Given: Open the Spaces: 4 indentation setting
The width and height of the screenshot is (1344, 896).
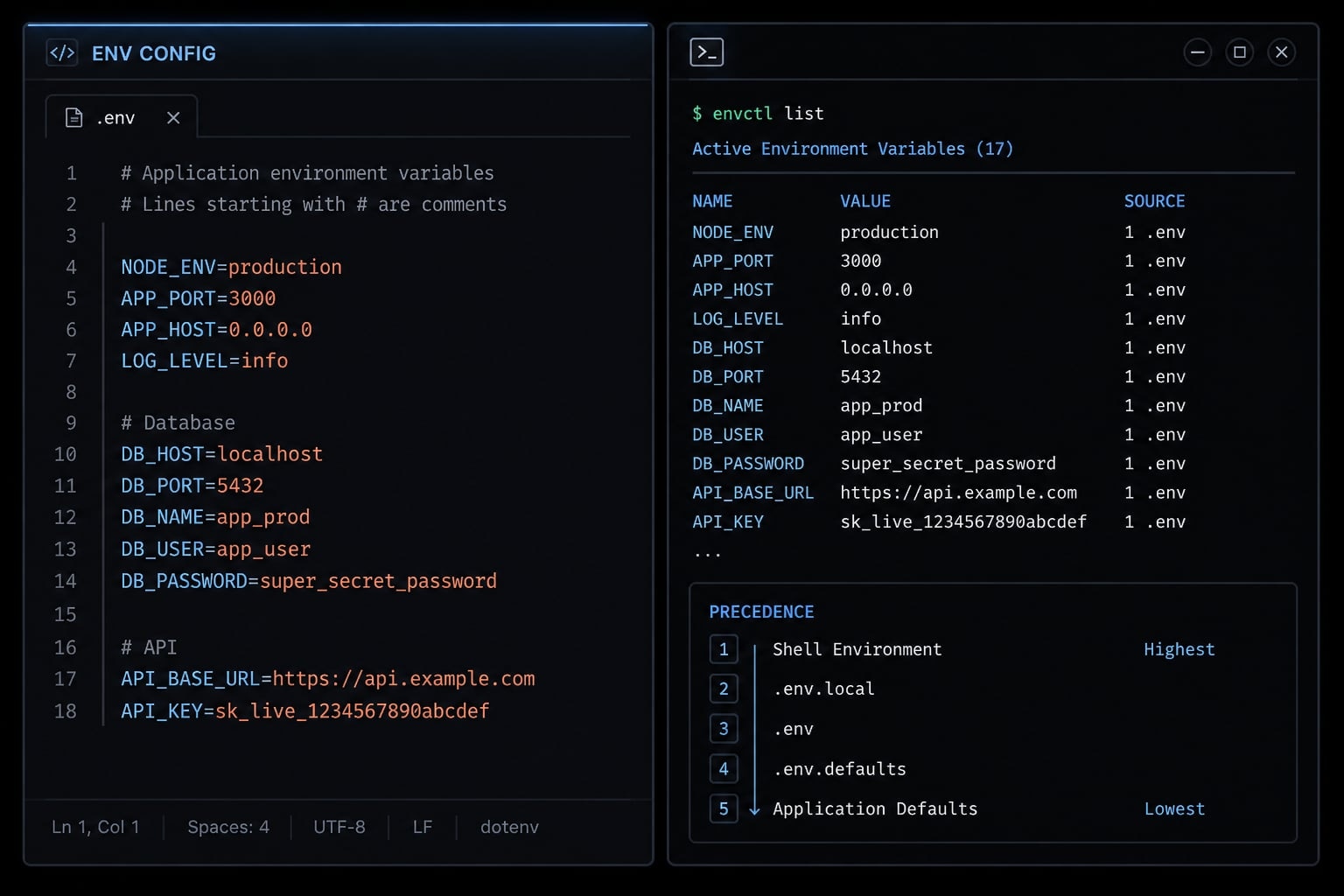Looking at the screenshot, I should click(x=228, y=827).
